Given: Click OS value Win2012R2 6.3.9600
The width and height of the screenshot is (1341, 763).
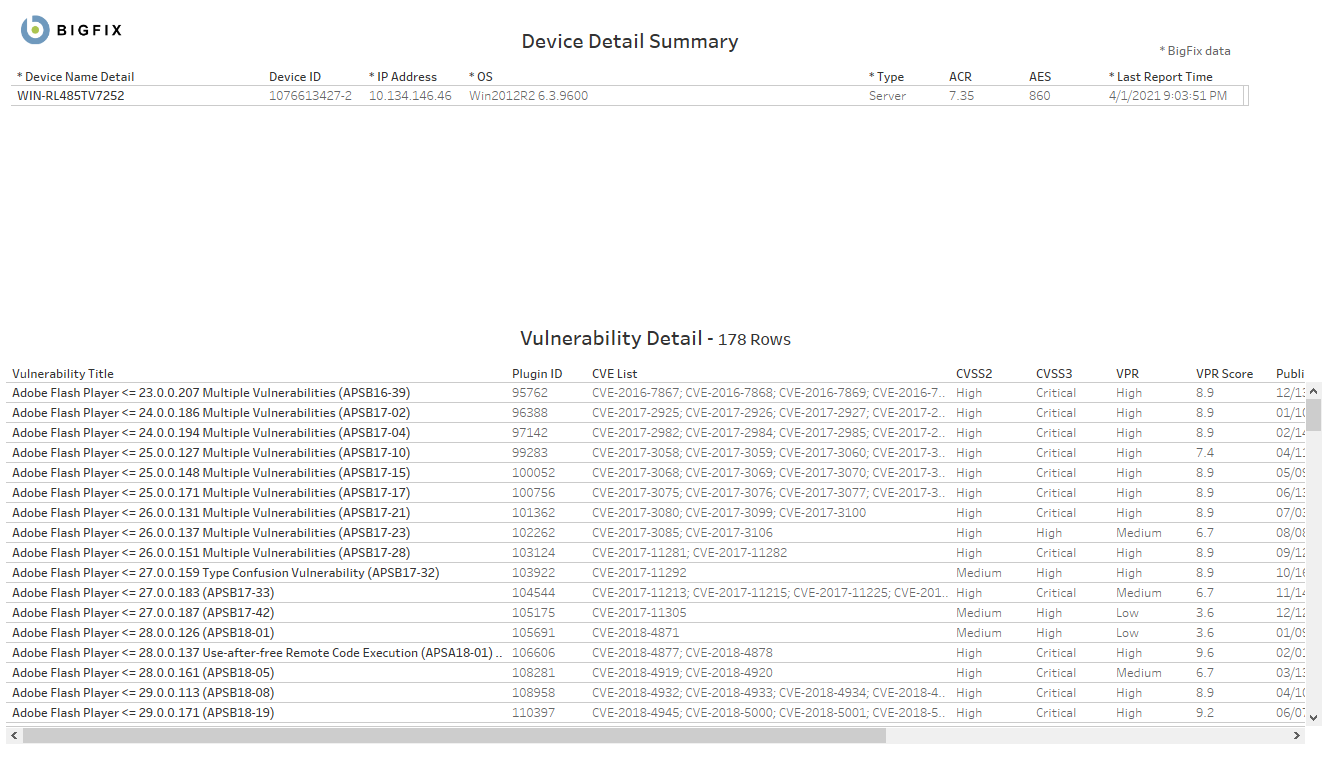Looking at the screenshot, I should point(528,96).
